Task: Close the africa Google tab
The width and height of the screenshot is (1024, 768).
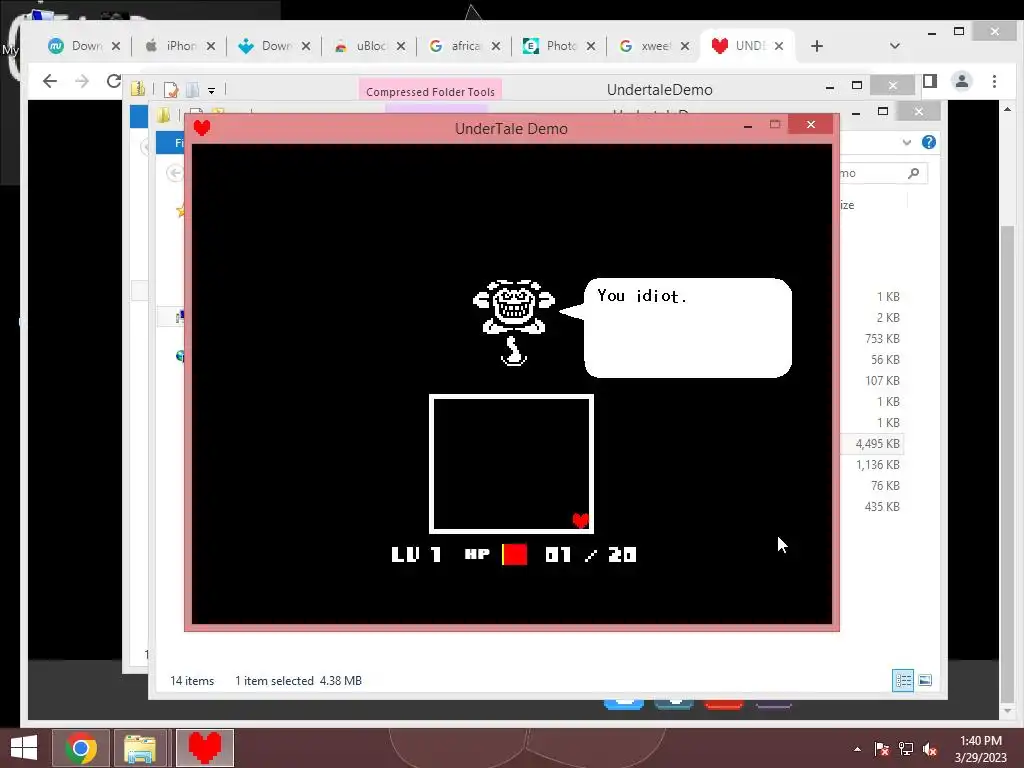Action: pyautogui.click(x=496, y=46)
